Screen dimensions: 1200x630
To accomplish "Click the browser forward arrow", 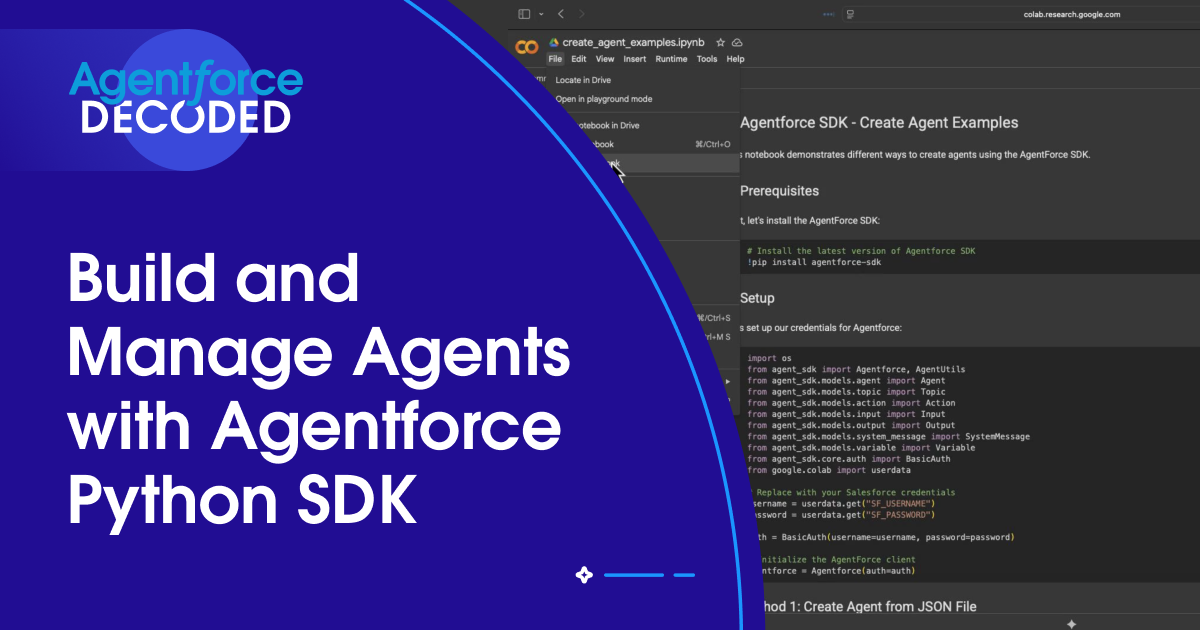I will pos(582,14).
